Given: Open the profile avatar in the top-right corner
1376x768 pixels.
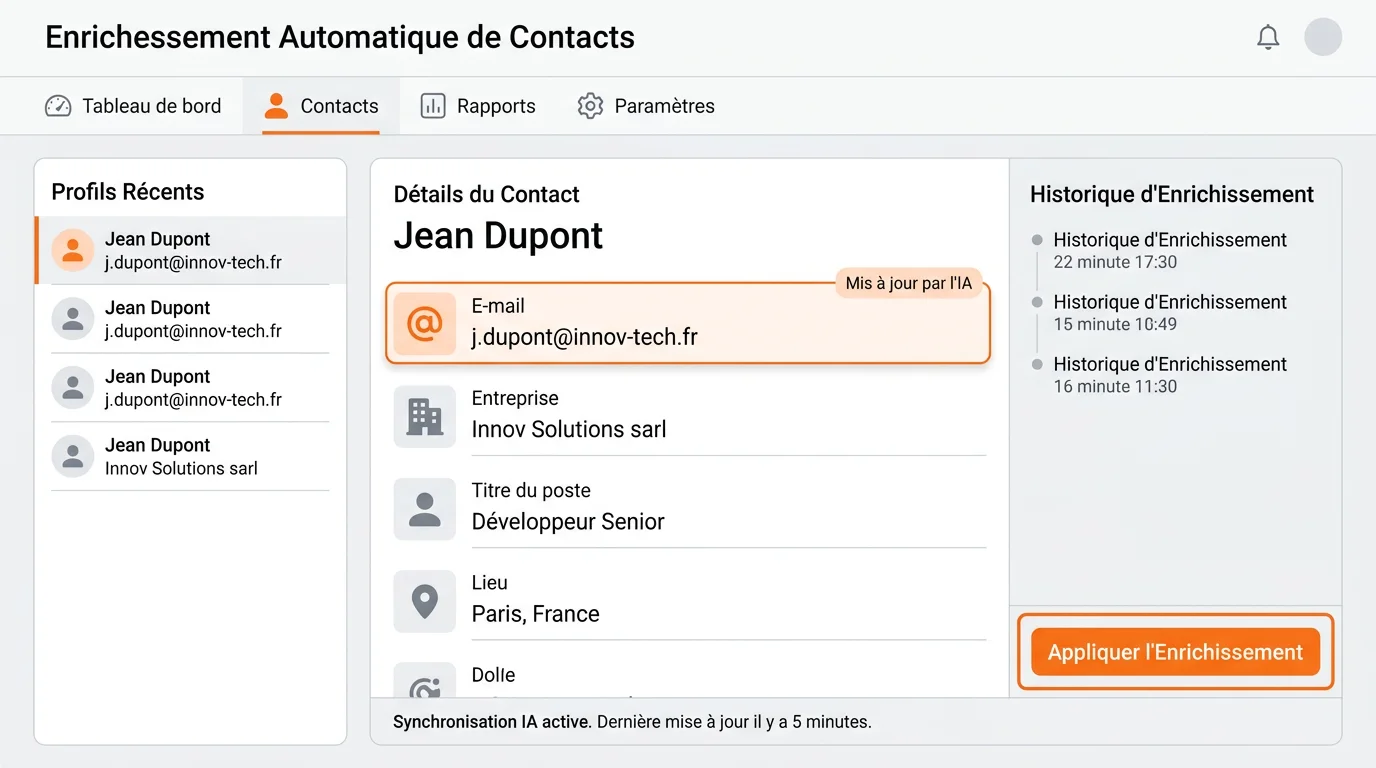Looking at the screenshot, I should click(x=1323, y=37).
